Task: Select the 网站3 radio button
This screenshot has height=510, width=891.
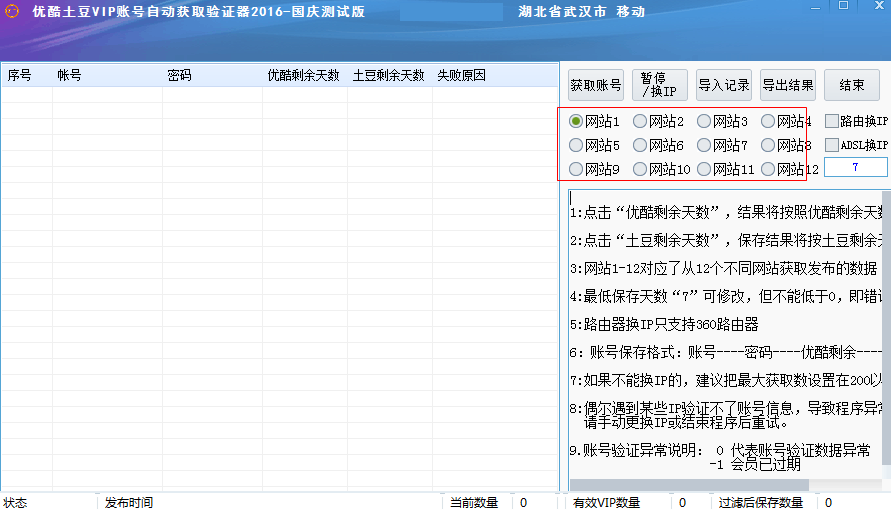Action: [x=704, y=121]
